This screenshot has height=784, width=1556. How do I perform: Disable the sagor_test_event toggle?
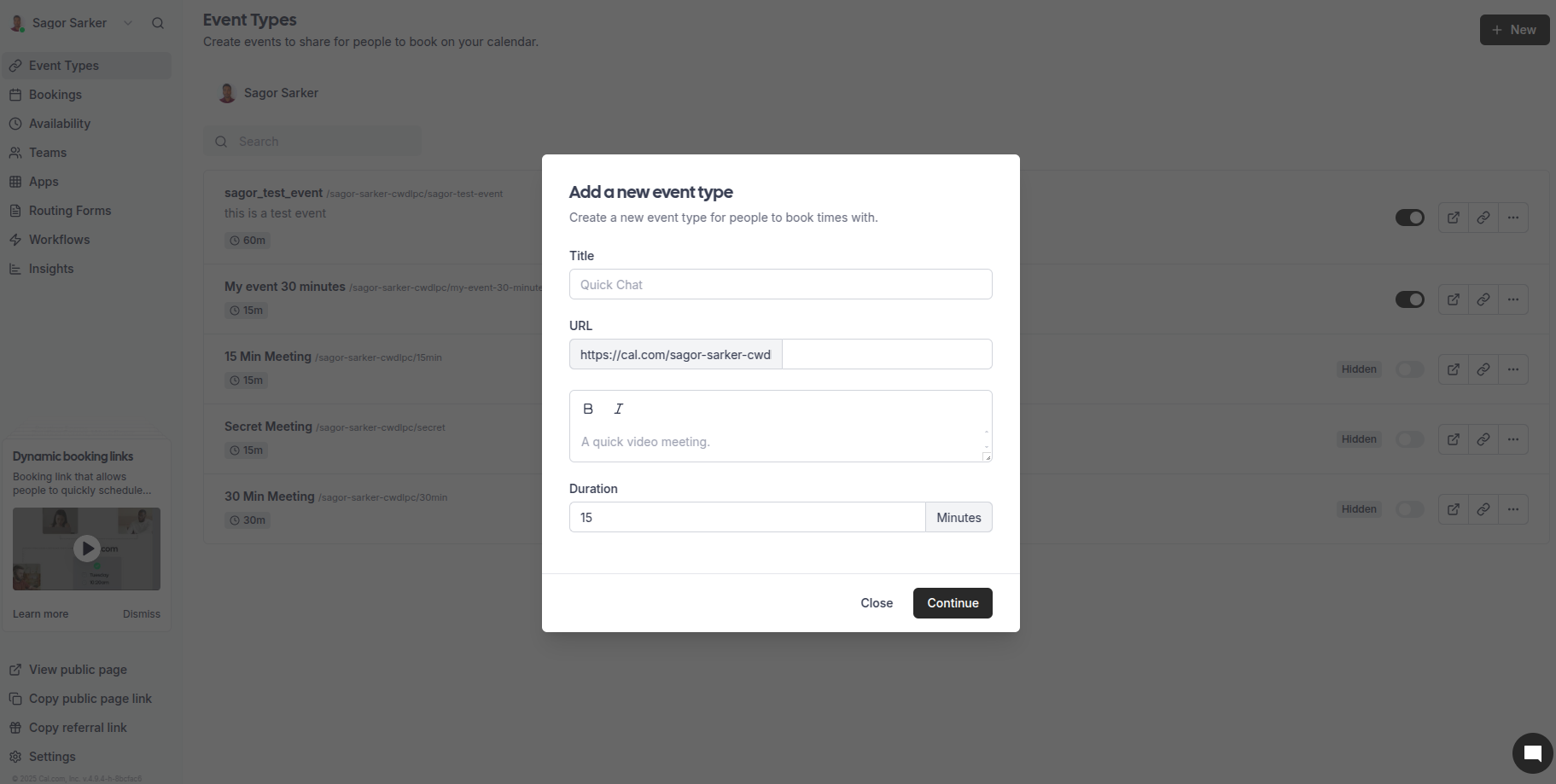(x=1409, y=218)
